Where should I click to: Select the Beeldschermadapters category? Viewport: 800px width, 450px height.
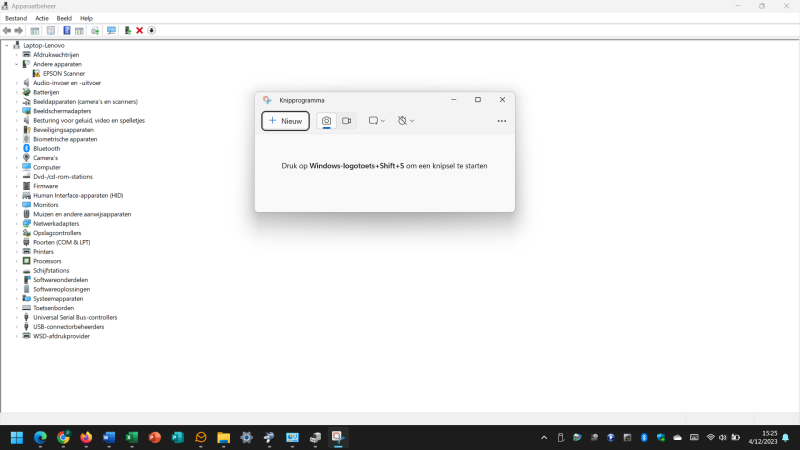(x=61, y=111)
